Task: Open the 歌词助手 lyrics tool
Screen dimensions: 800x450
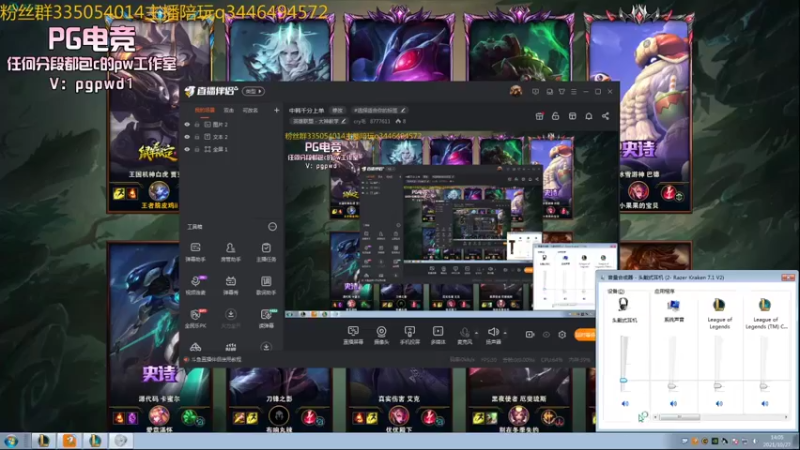Action: coord(266,285)
